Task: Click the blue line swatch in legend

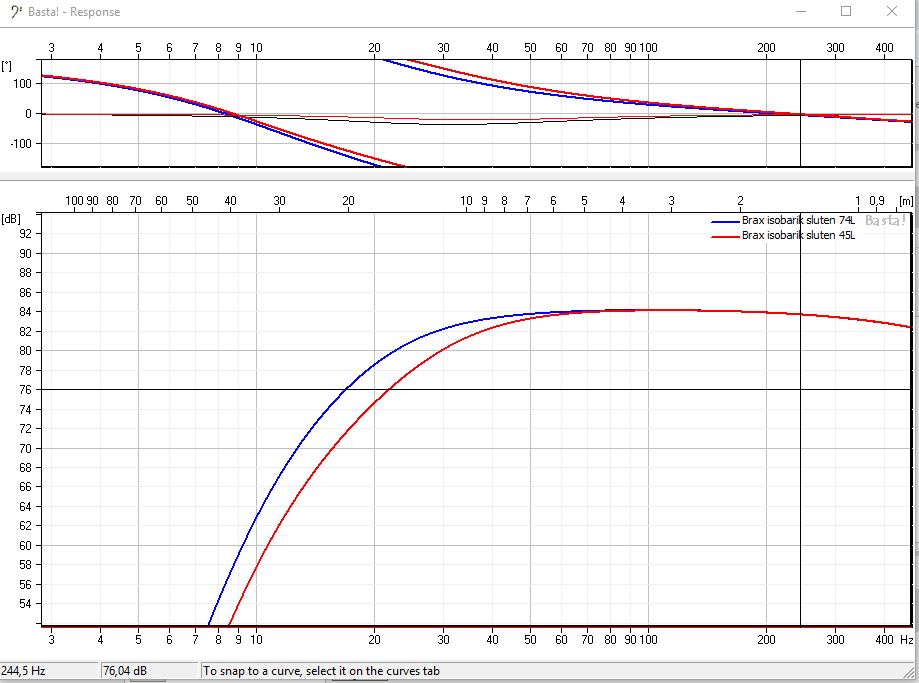Action: [x=726, y=222]
